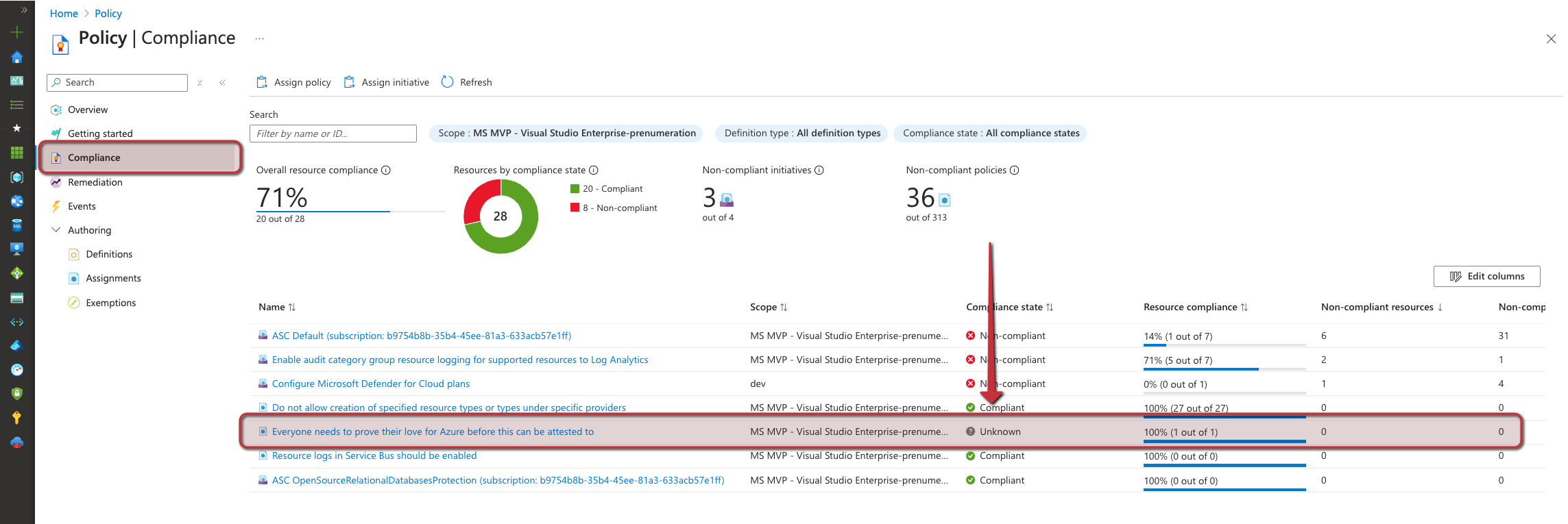Click the policy icon beside the count 36
1568x524 pixels.
pyautogui.click(x=945, y=200)
